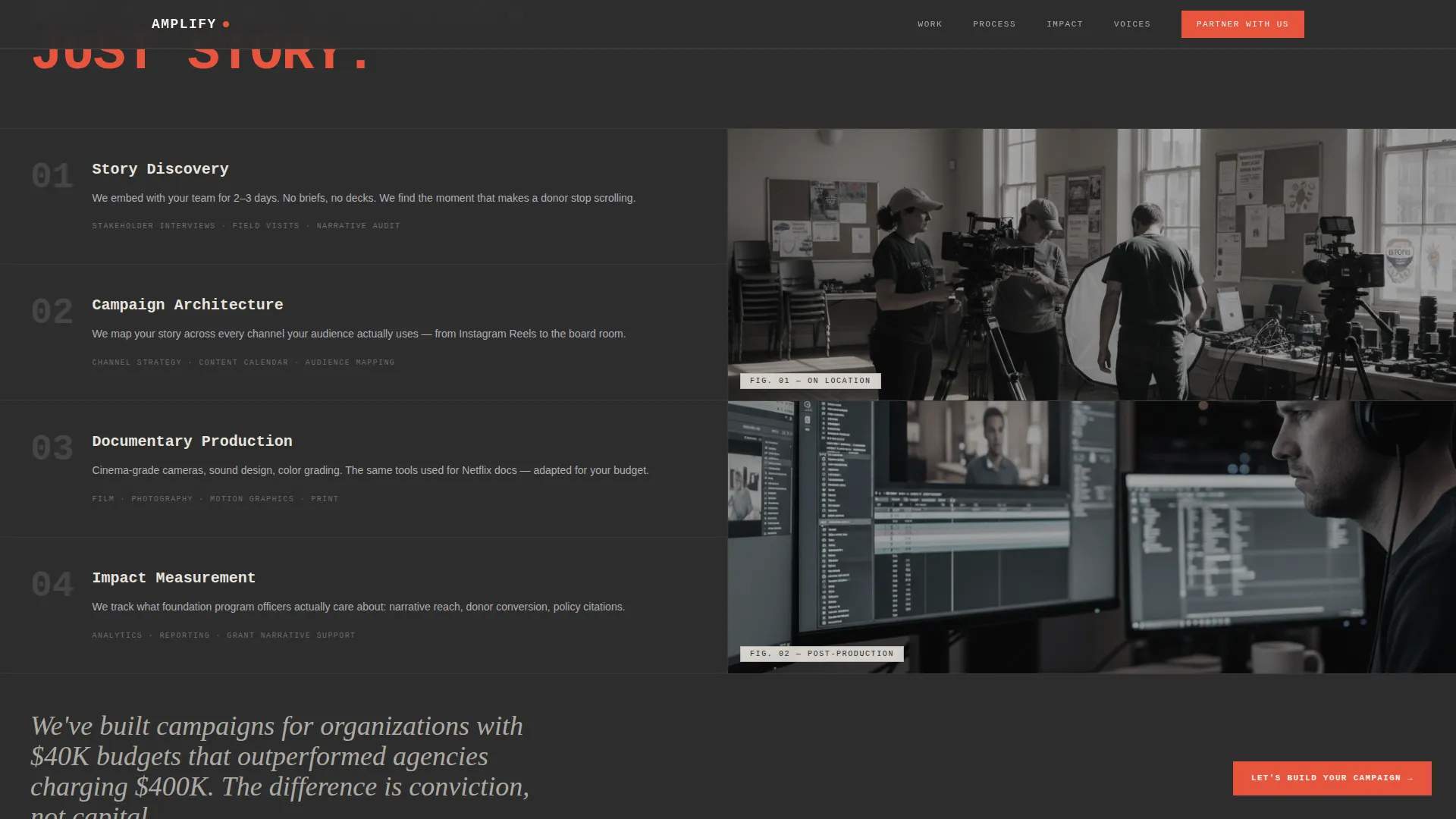Select the Voices nav link

click(1132, 24)
